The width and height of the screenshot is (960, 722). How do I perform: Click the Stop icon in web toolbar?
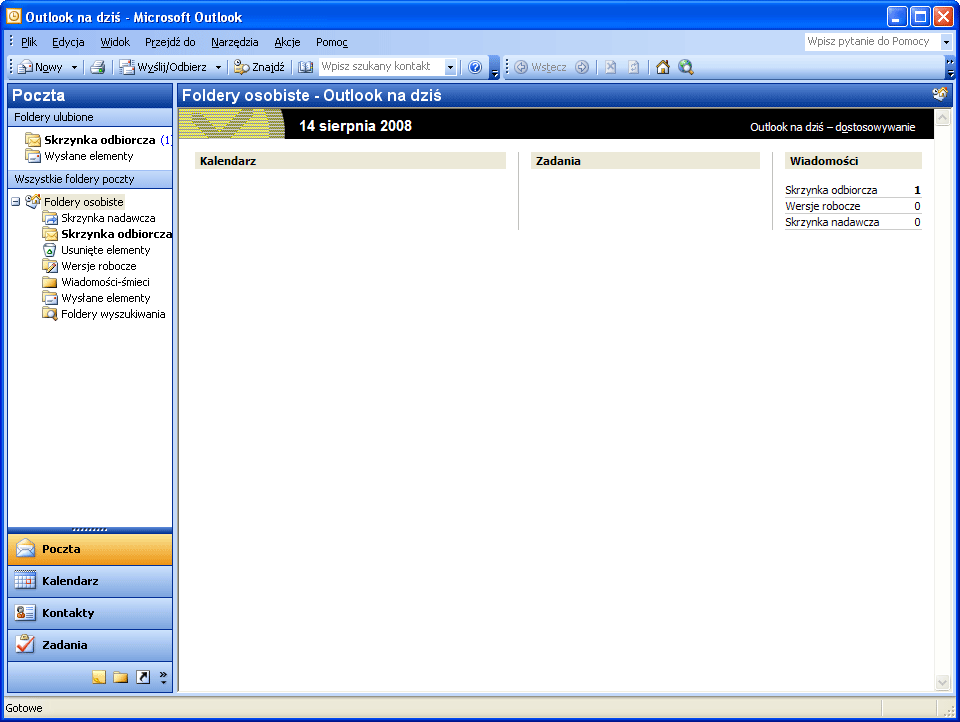[x=610, y=67]
